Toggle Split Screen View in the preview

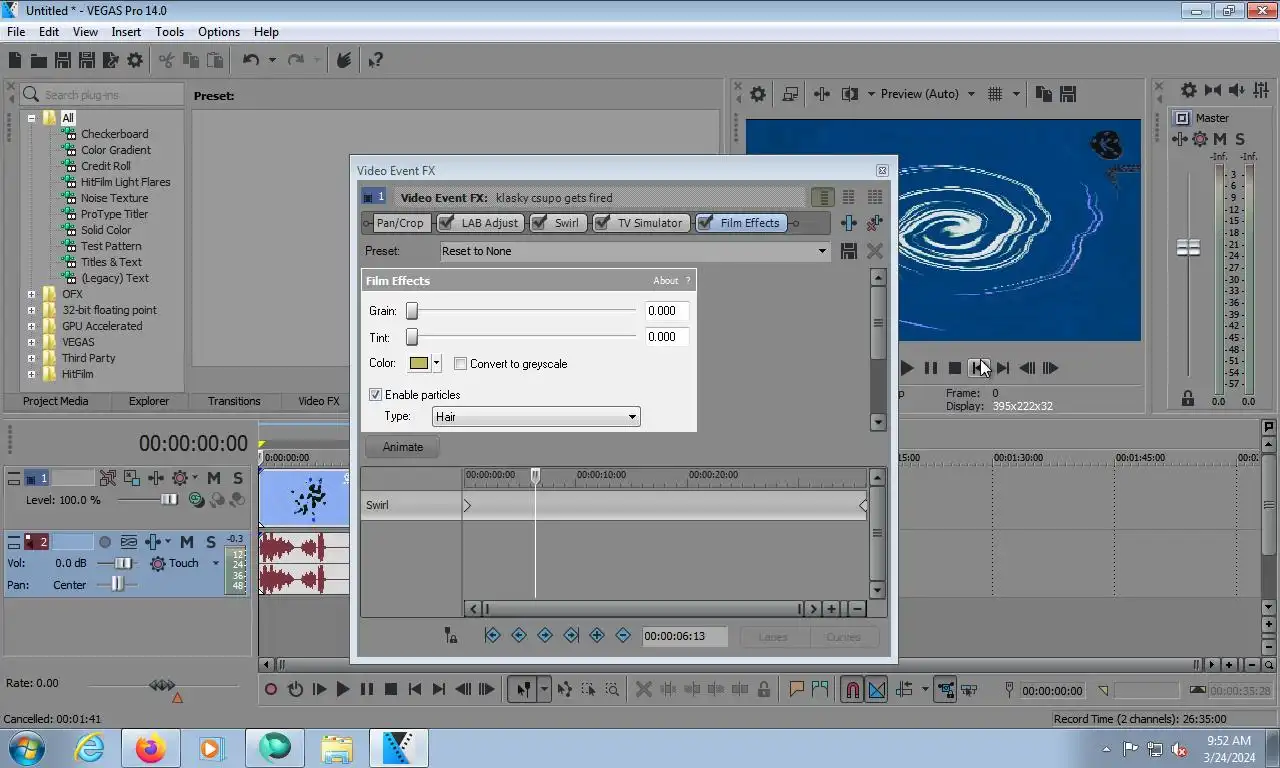coord(850,94)
